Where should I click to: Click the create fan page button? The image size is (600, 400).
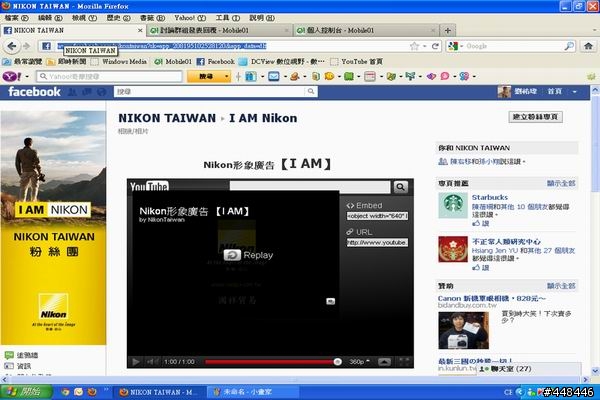[535, 117]
